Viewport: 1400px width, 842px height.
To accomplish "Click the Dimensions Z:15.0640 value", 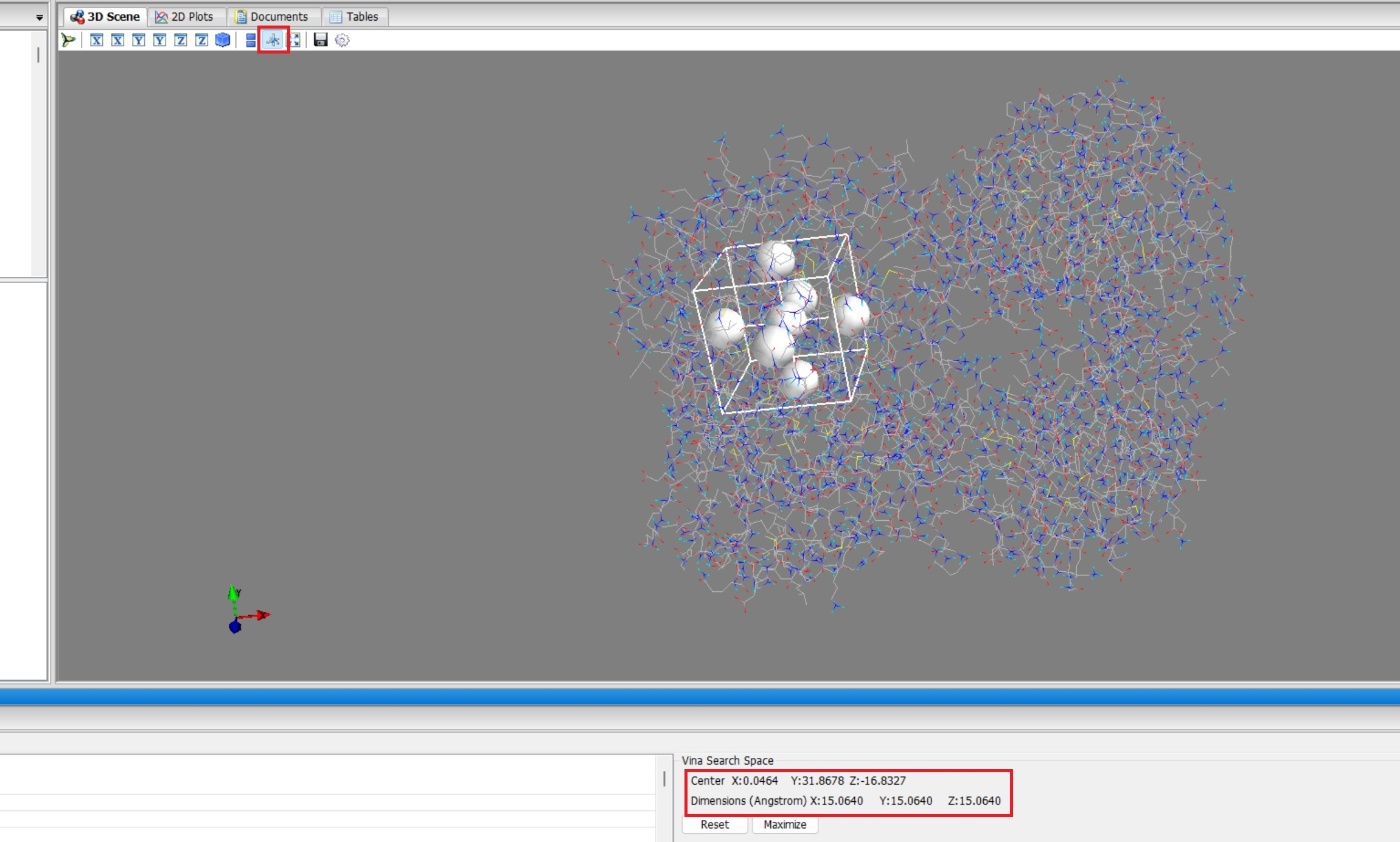I will click(x=974, y=801).
